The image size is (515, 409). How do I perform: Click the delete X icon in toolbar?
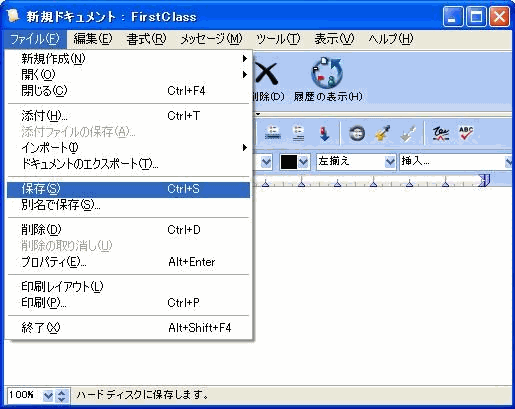pyautogui.click(x=266, y=73)
